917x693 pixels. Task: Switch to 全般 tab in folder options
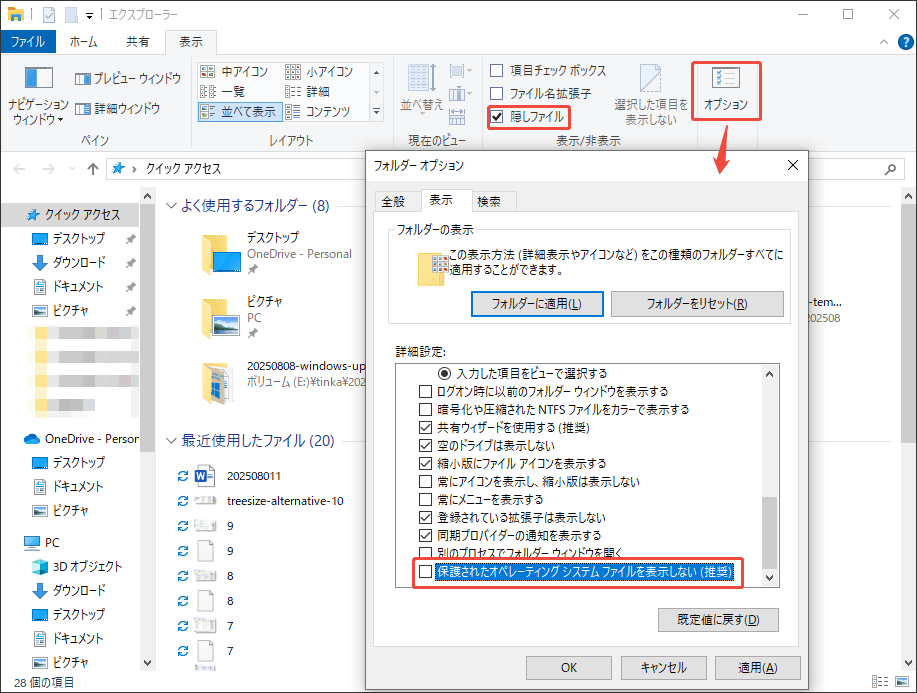pos(393,202)
